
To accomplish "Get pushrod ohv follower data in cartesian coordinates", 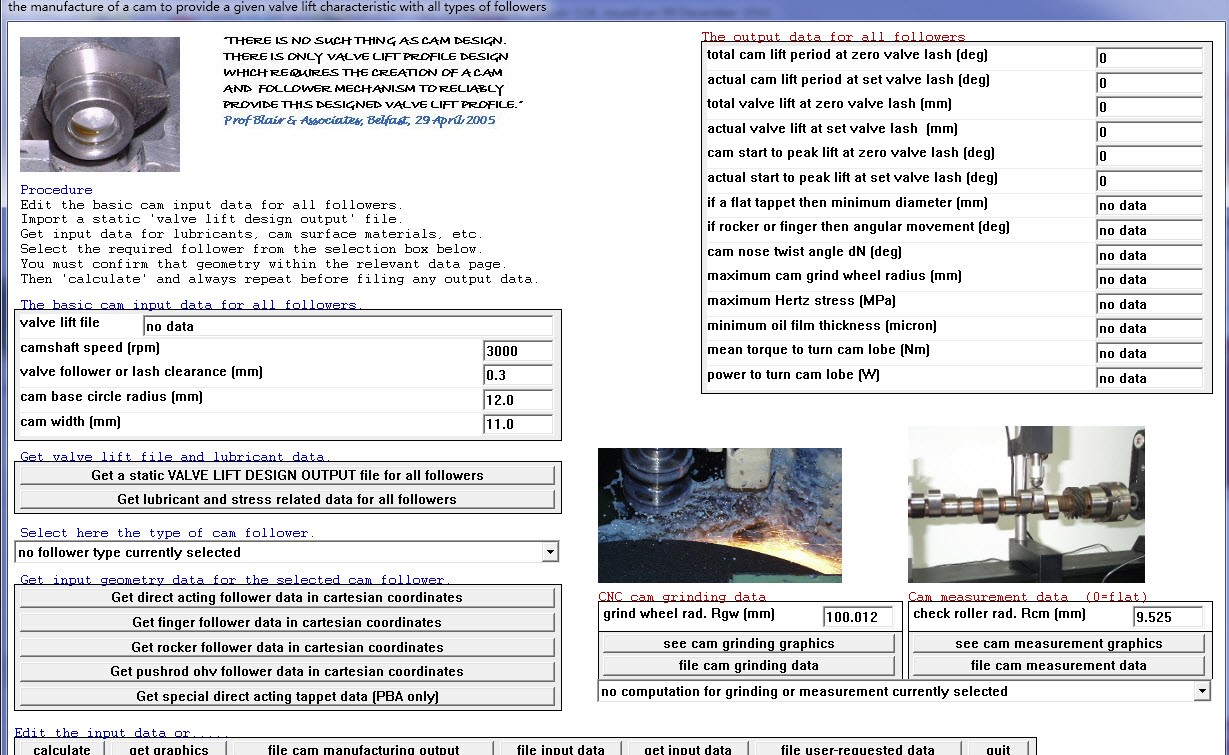I will click(287, 671).
